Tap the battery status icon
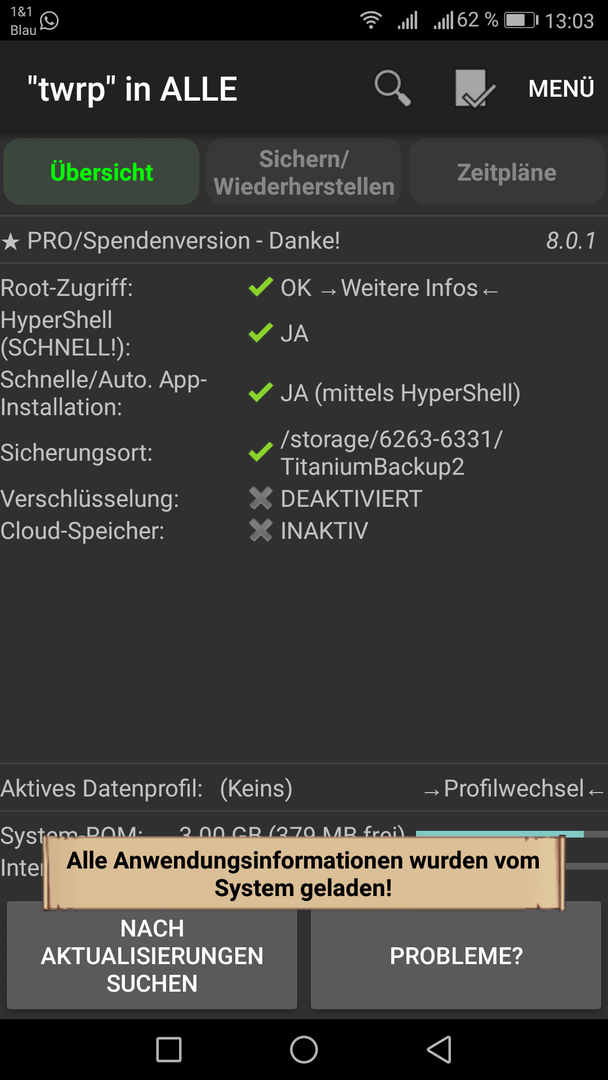The height and width of the screenshot is (1080, 608). (x=520, y=21)
